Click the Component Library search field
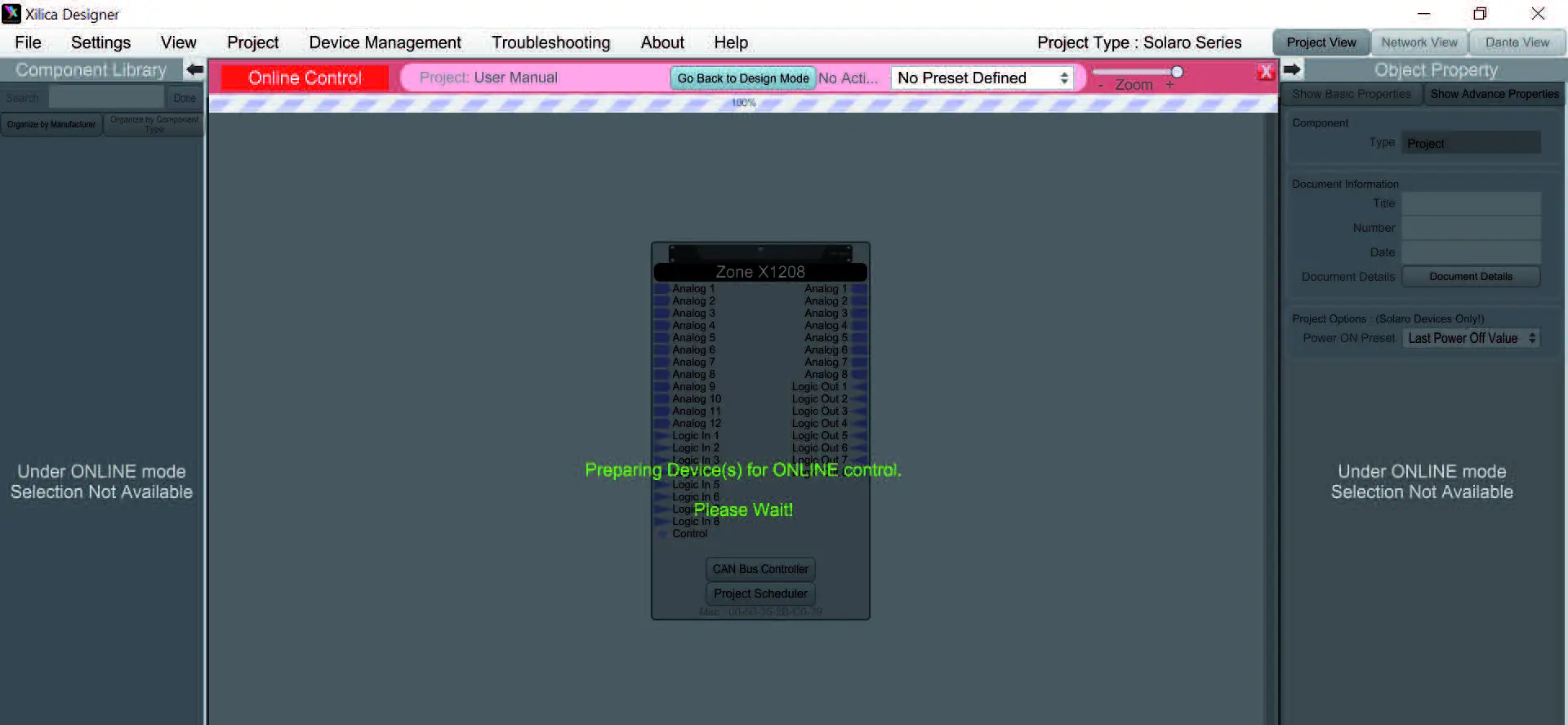Viewport: 1568px width, 725px height. 106,98
